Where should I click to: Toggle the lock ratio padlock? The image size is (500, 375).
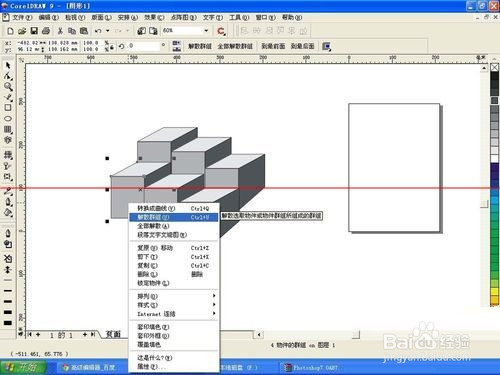click(x=112, y=48)
